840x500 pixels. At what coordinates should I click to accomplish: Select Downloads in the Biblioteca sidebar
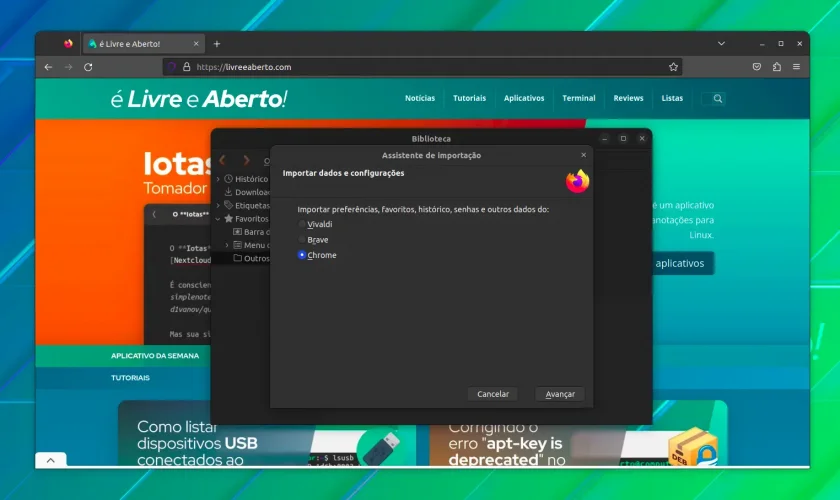248,192
